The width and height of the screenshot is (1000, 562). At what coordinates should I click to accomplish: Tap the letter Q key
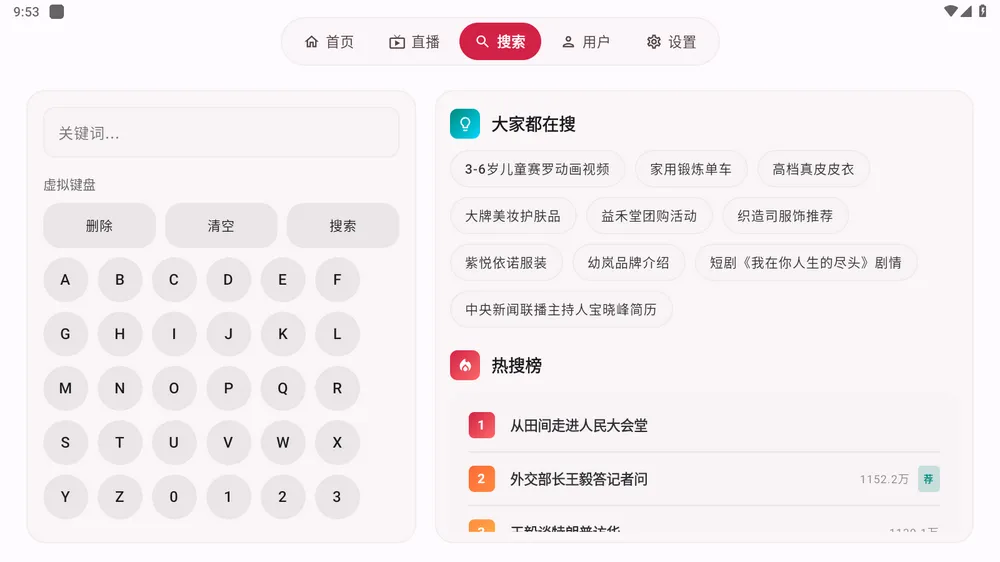[283, 388]
